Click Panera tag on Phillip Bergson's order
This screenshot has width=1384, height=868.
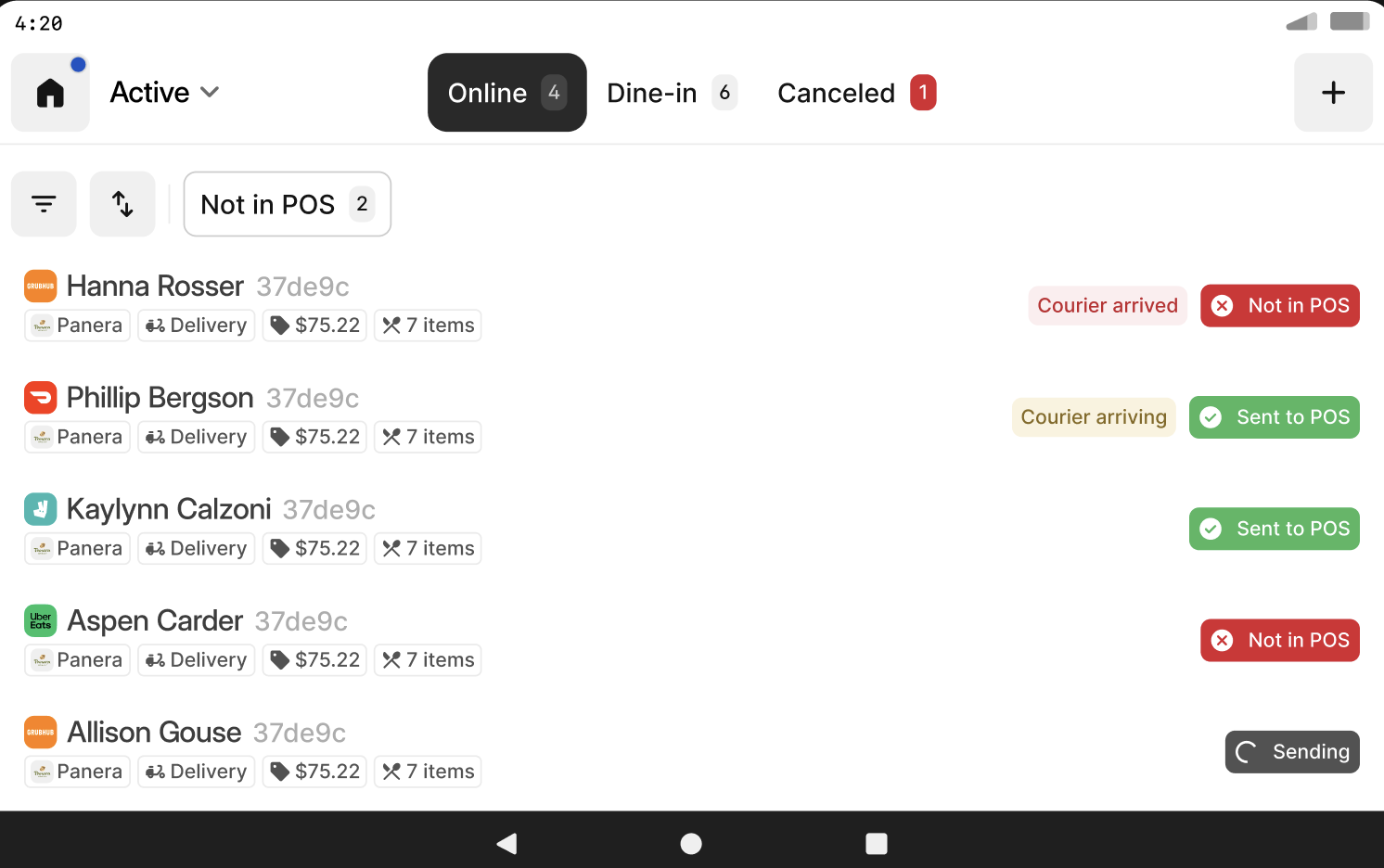(x=77, y=437)
